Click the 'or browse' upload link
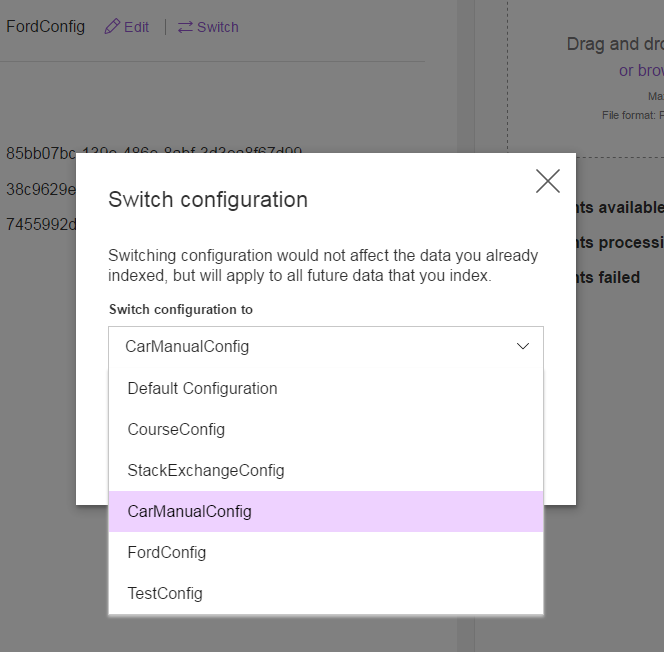Screen dimensions: 664x652 (641, 70)
